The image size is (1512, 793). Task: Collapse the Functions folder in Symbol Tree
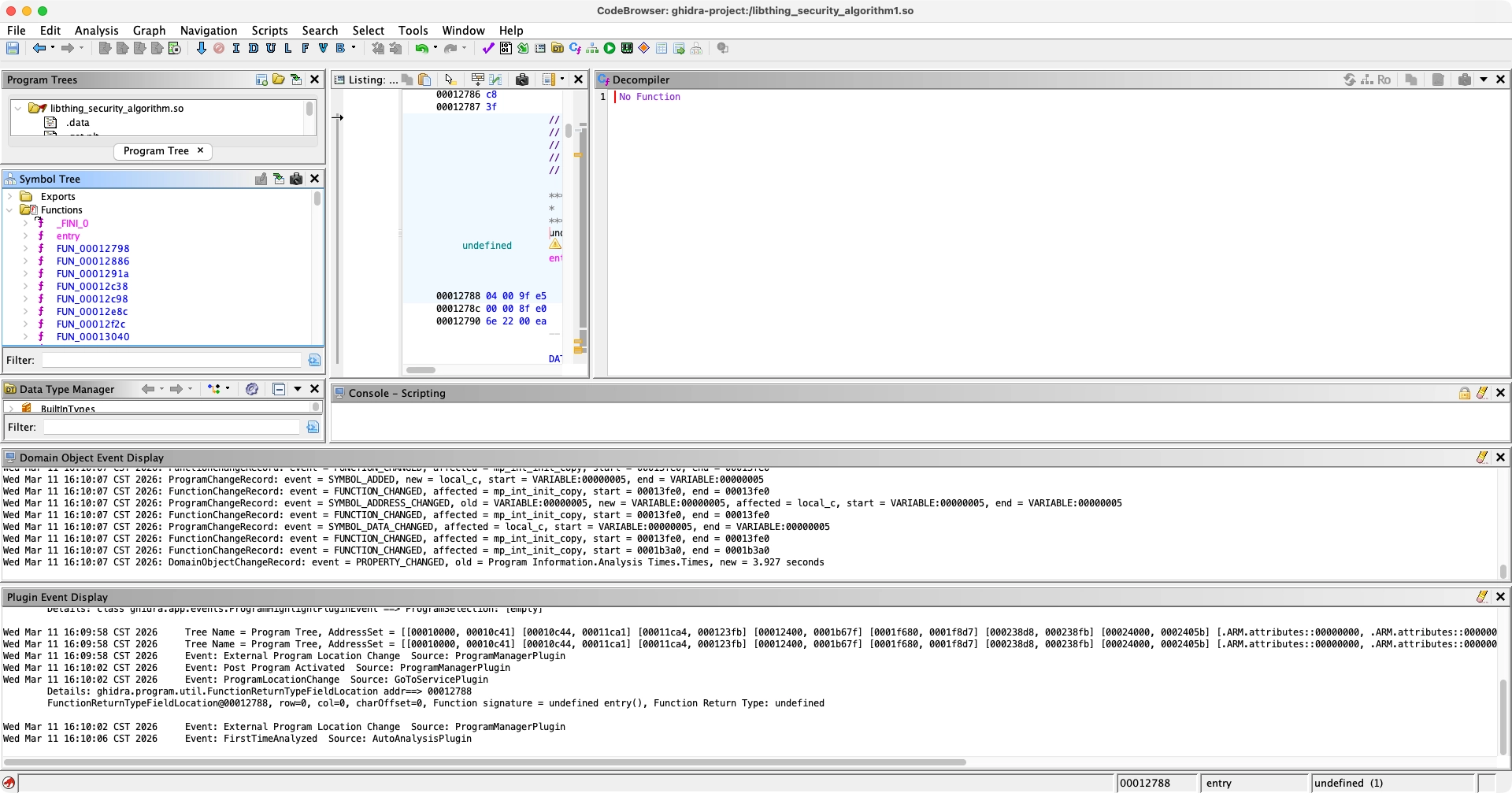(9, 210)
